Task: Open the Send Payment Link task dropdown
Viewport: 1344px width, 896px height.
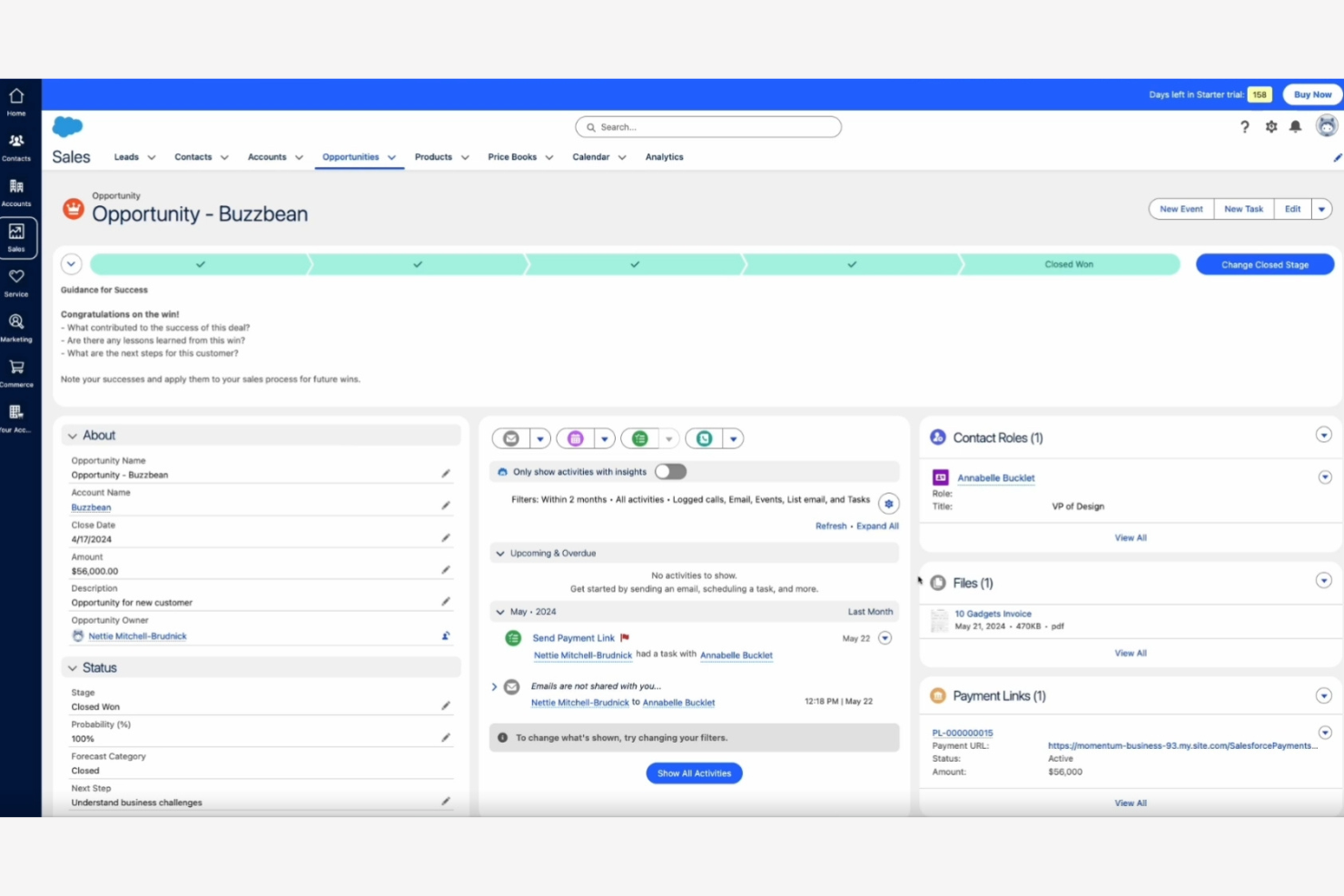Action: [x=885, y=638]
